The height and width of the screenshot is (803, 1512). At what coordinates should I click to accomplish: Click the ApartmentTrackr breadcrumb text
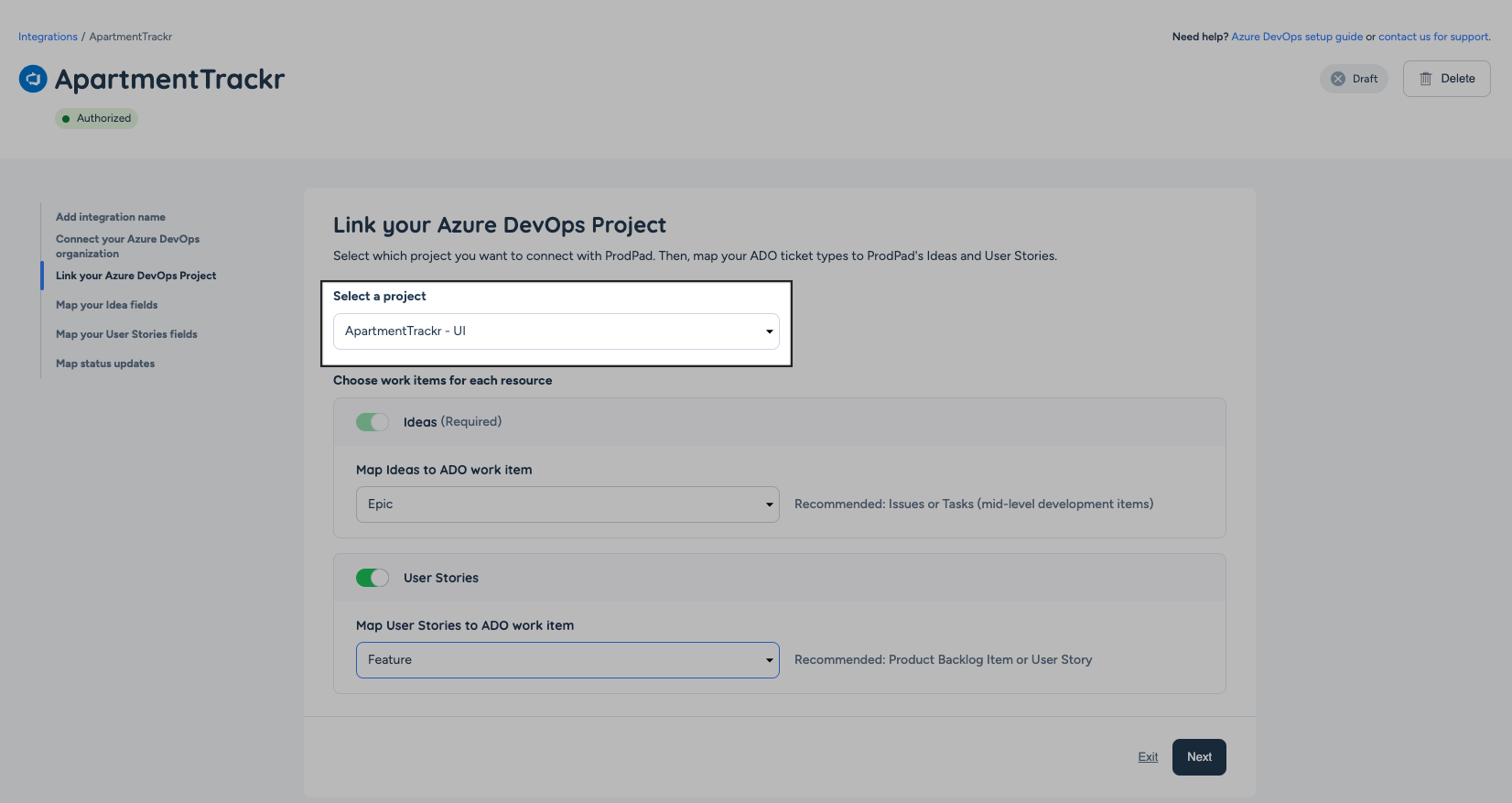pos(131,37)
